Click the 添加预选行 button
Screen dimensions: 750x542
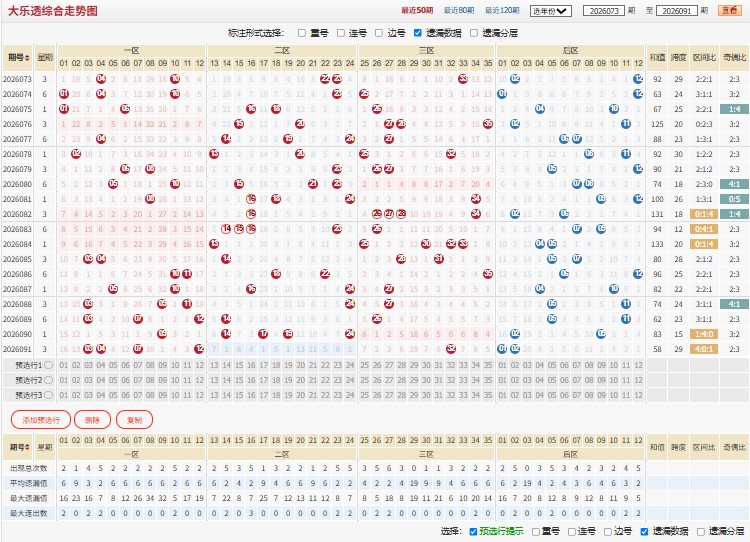(41, 420)
